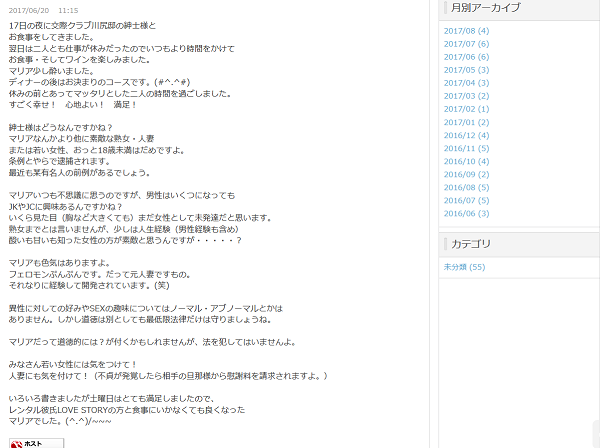This screenshot has width=600, height=448.
Task: Open the oldest archive 2016/06
Action: pos(466,213)
